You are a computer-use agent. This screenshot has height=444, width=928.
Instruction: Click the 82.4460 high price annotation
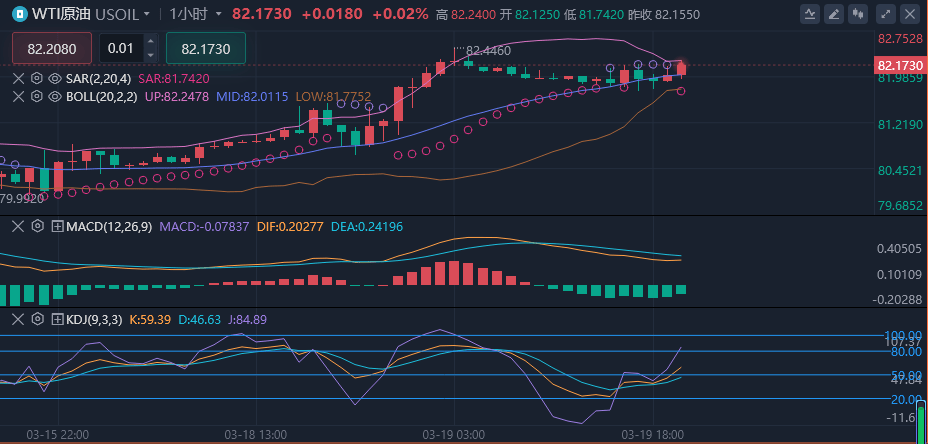click(x=488, y=51)
